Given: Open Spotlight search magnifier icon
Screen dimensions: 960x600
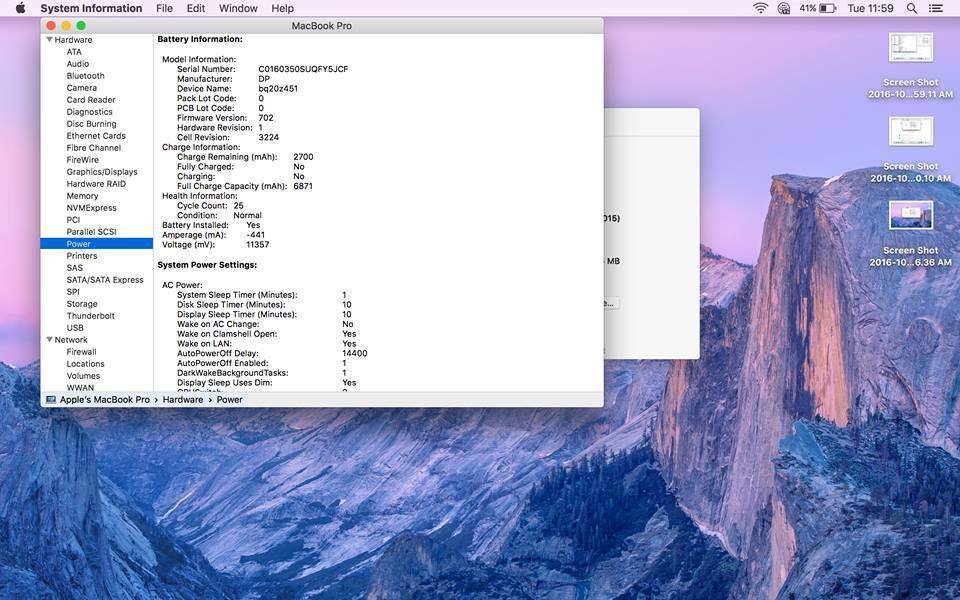Looking at the screenshot, I should (x=912, y=8).
